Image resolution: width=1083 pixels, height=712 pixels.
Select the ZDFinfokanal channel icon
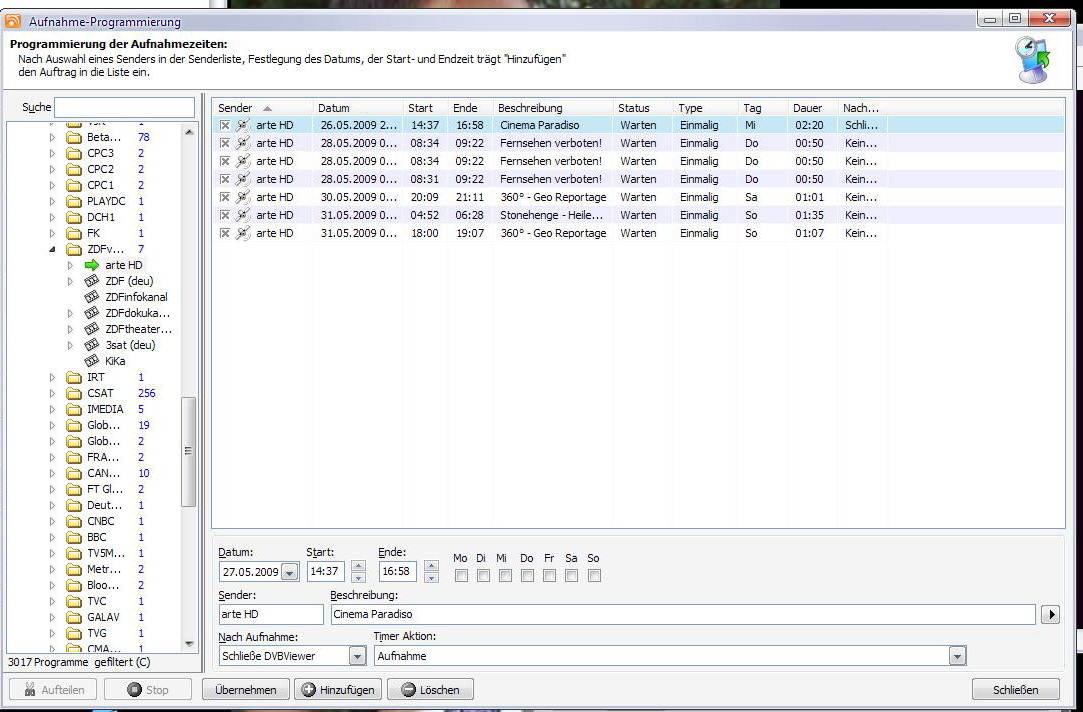point(92,297)
